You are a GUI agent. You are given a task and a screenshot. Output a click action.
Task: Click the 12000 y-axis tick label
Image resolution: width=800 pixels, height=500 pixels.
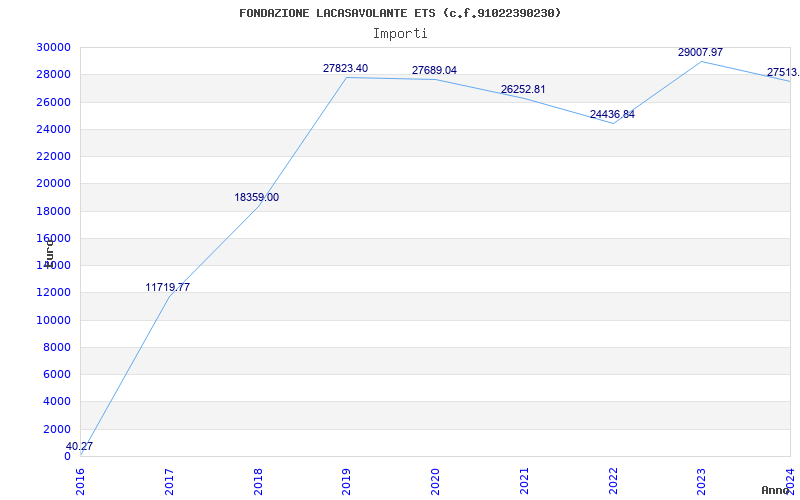point(53,292)
